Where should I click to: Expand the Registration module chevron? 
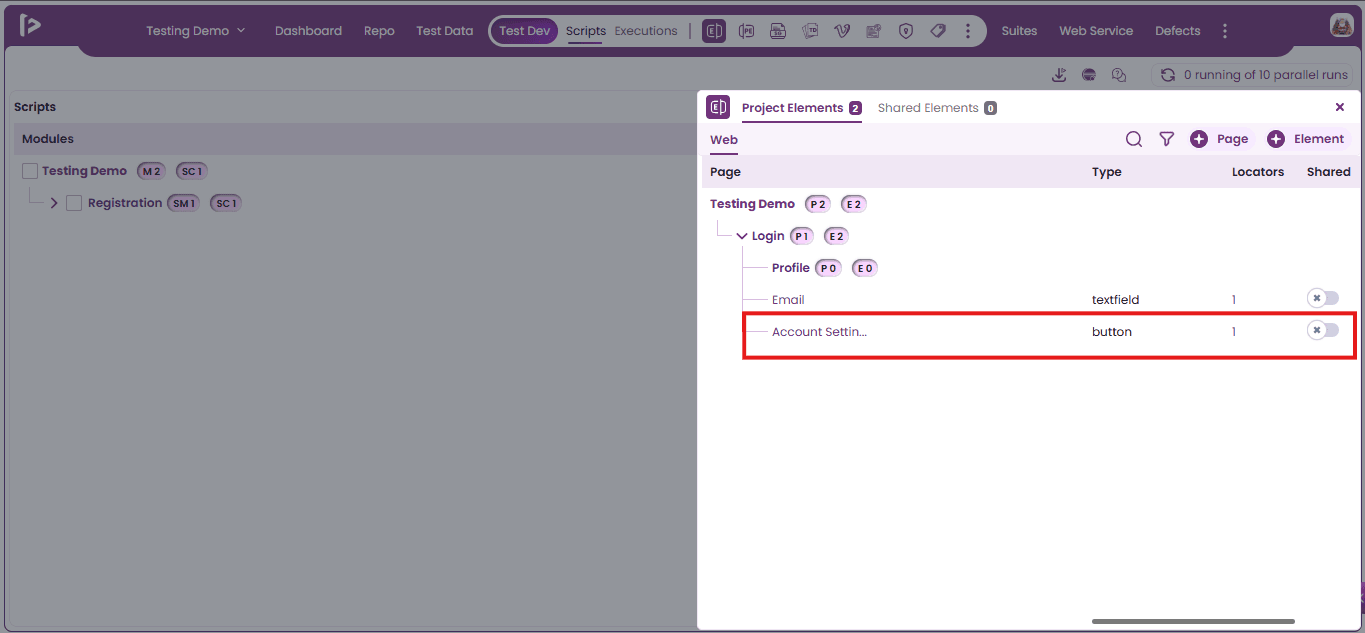click(x=54, y=203)
